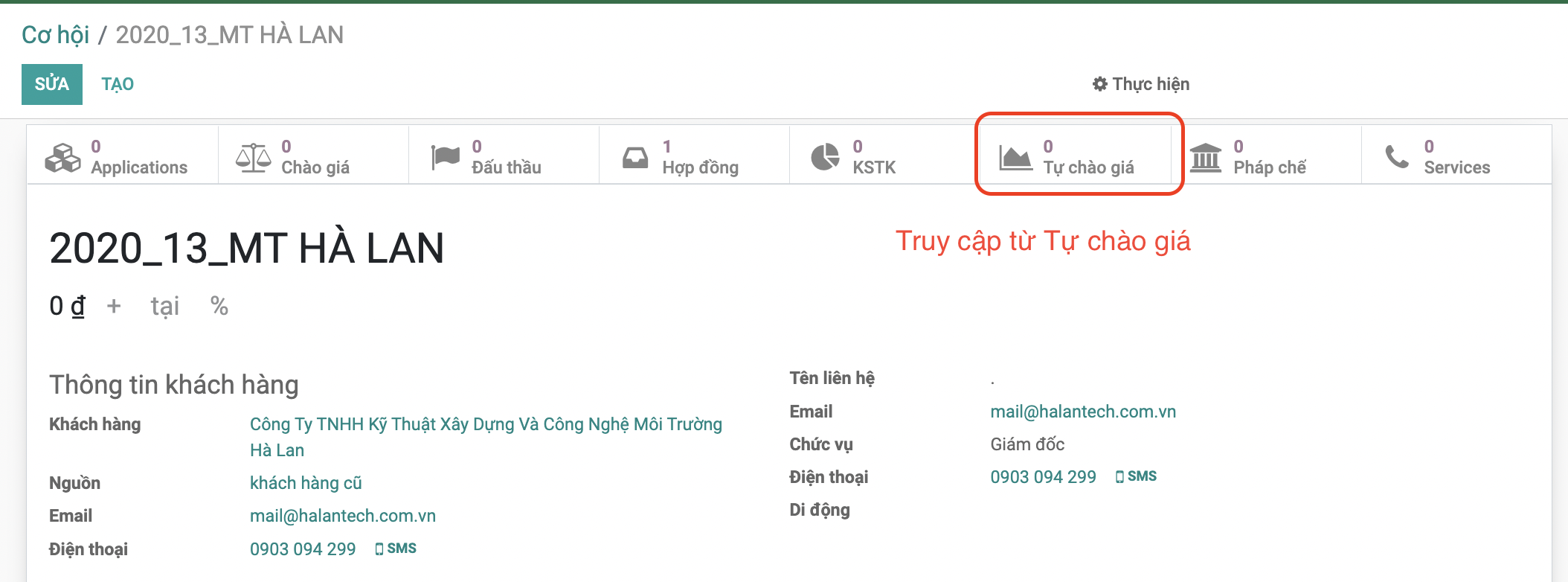This screenshot has height=582, width=1568.
Task: Click the Hợp đồng inbox icon
Action: [635, 157]
